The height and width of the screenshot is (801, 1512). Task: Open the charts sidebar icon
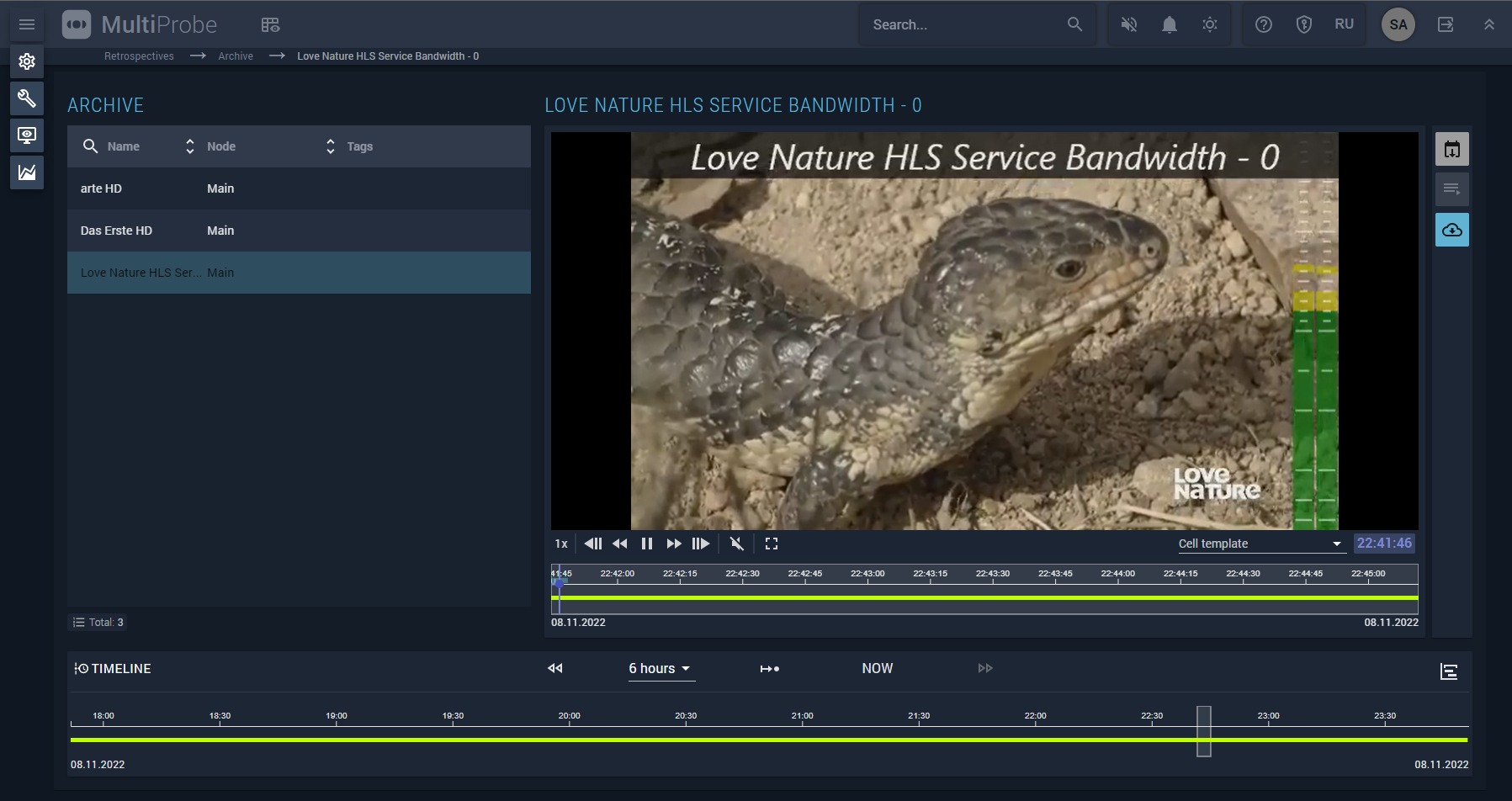[x=27, y=172]
